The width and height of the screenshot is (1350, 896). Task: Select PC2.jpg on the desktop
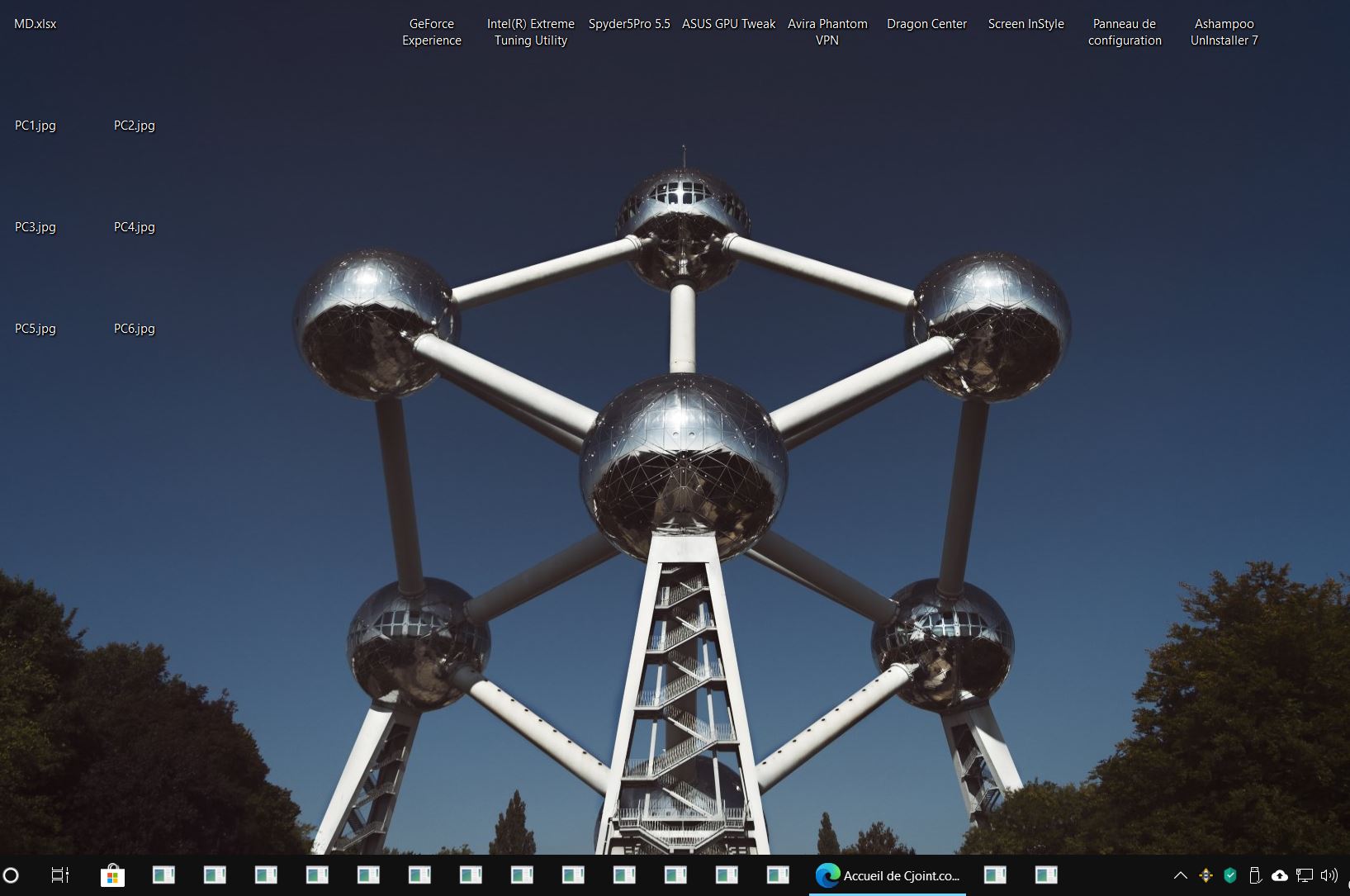(x=135, y=126)
